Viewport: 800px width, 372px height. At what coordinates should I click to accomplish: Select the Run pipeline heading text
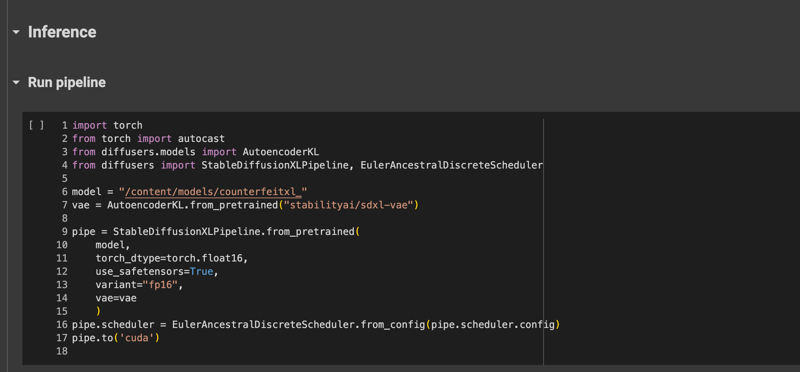point(67,83)
